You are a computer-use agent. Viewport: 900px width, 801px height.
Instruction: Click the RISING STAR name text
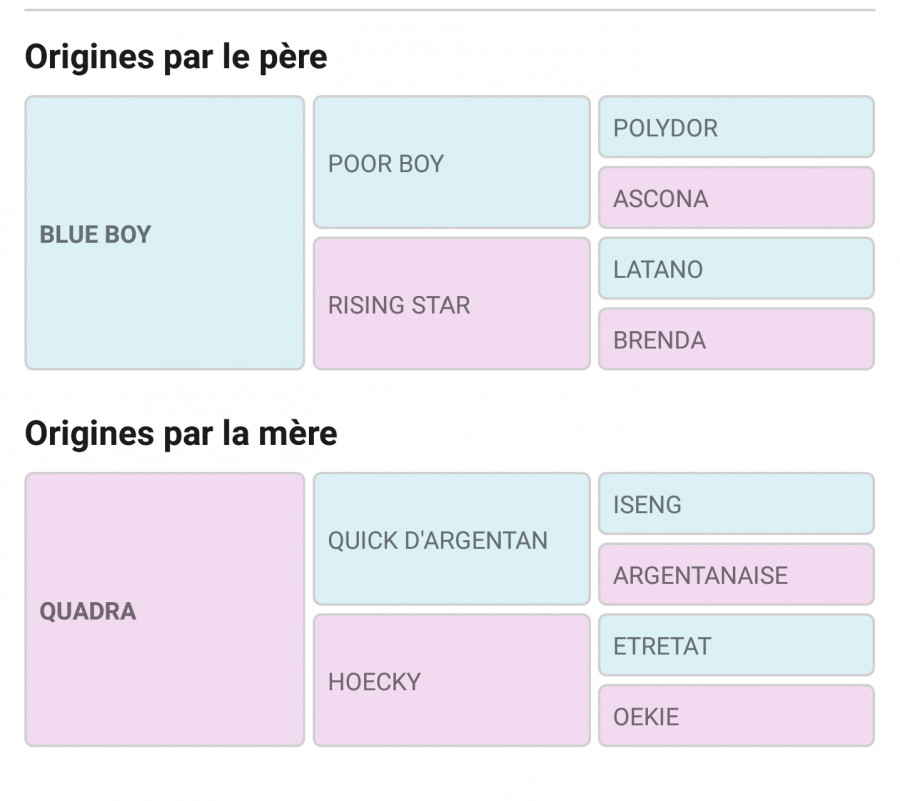coord(399,305)
